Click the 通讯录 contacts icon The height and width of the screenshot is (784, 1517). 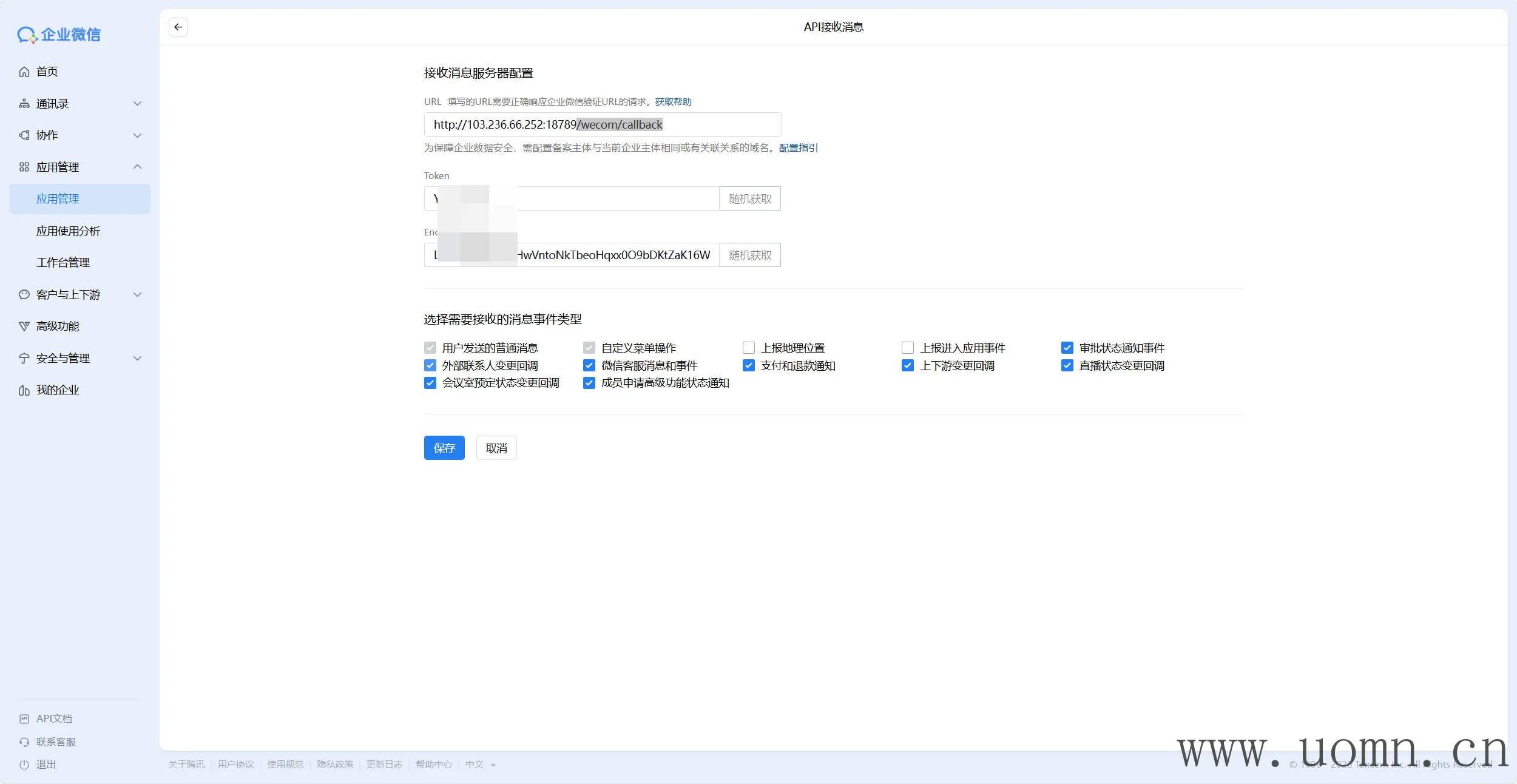tap(24, 104)
